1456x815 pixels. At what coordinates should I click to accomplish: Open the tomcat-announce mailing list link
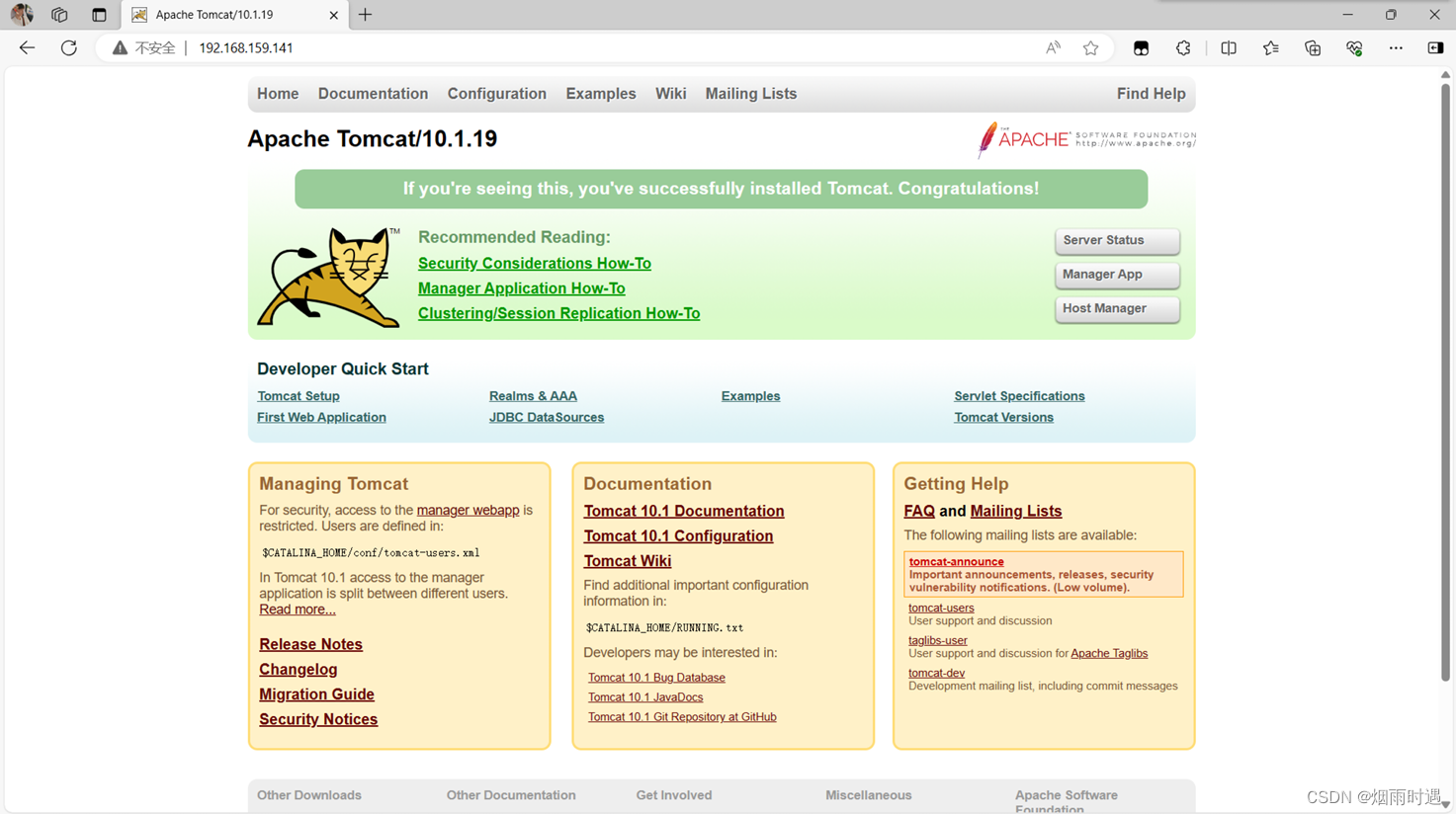[956, 562]
